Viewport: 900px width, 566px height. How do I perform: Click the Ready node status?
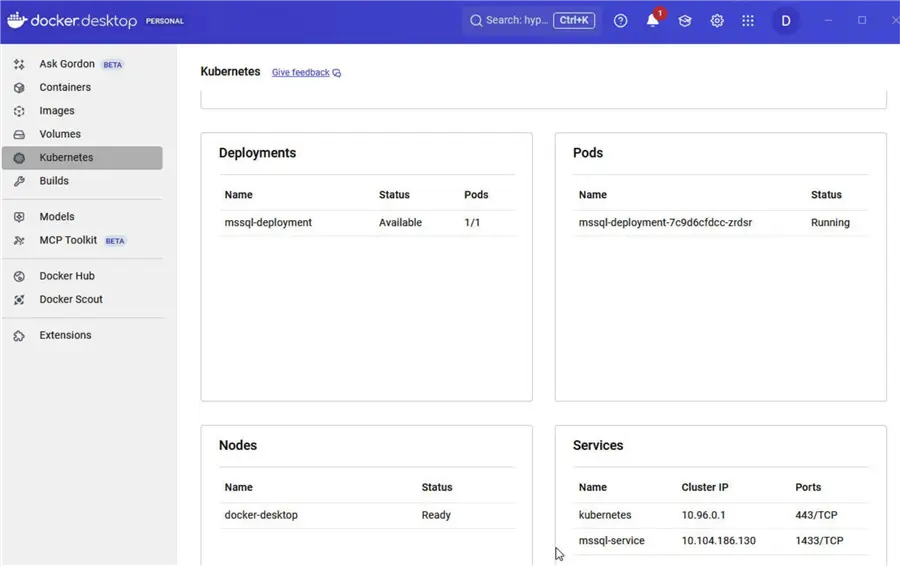pyautogui.click(x=436, y=515)
